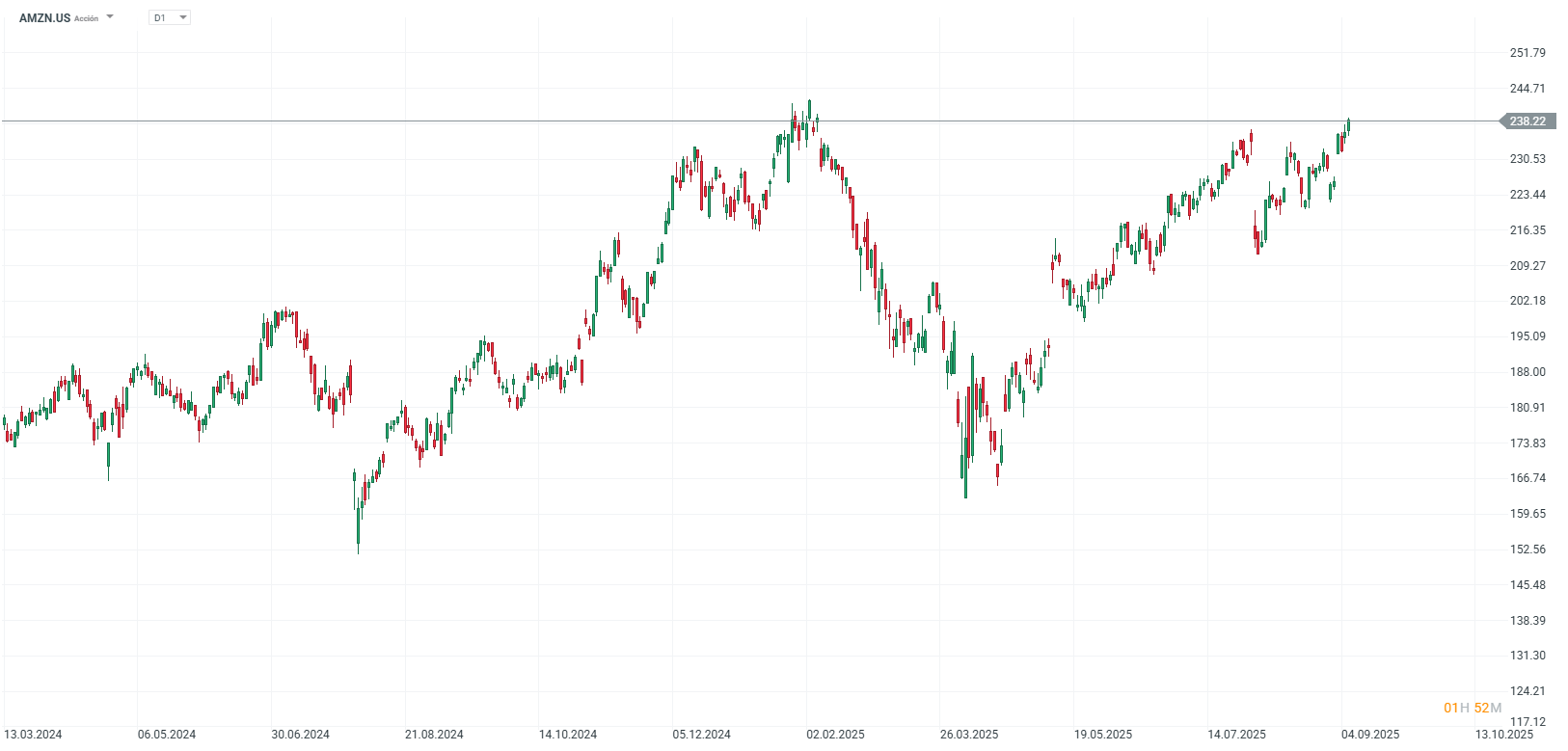Click the horizontal price line at 238.22
Image resolution: width=1568 pixels, height=751 pixels.
675,121
